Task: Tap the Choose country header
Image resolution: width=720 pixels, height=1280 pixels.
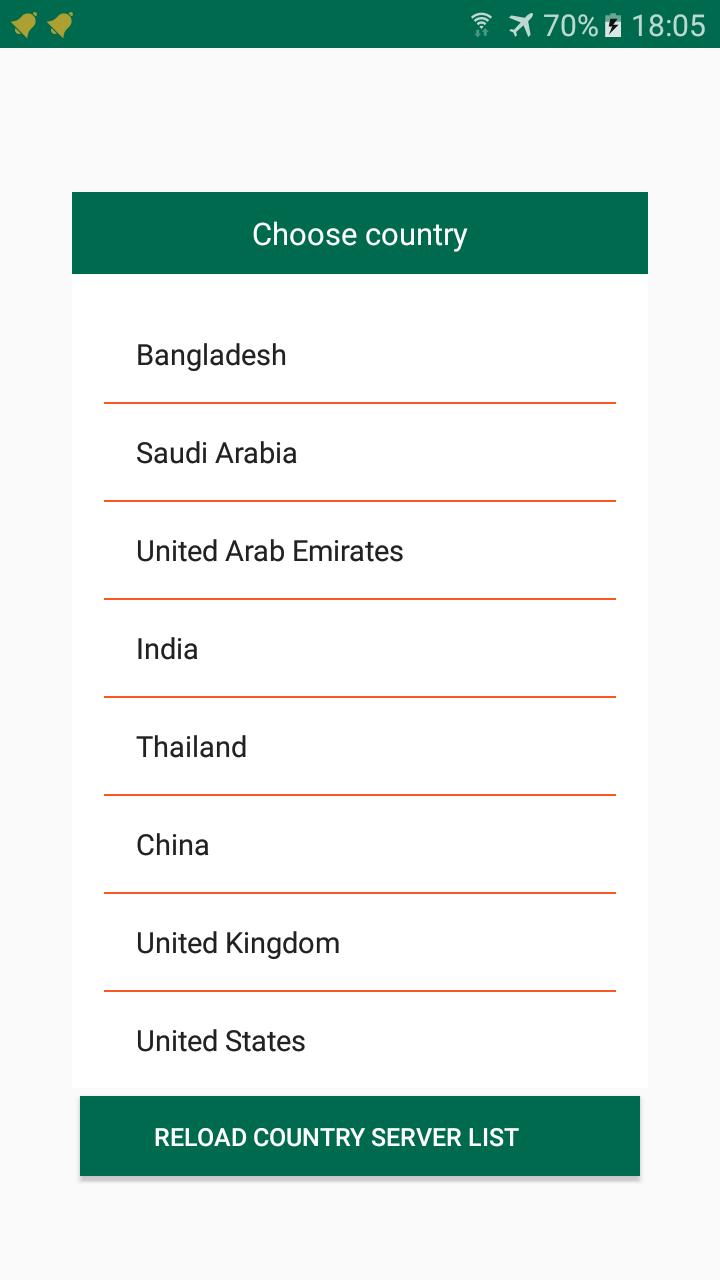Action: (x=360, y=234)
